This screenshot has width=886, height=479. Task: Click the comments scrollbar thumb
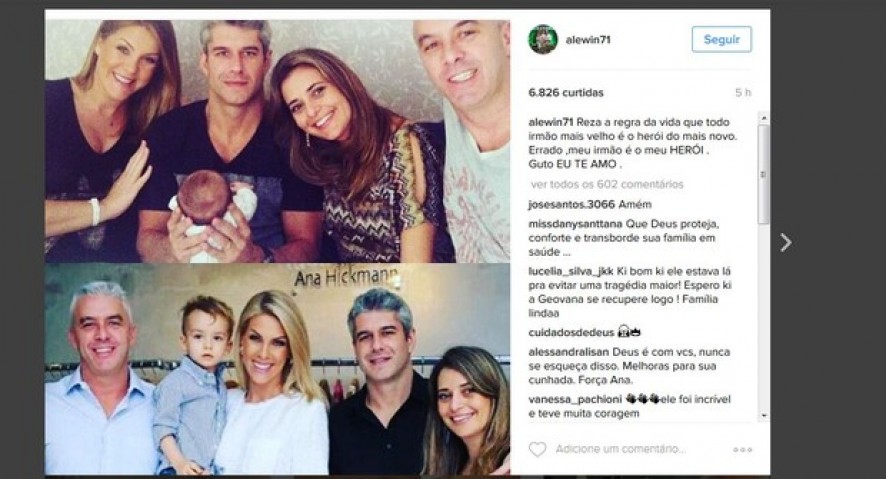(763, 175)
